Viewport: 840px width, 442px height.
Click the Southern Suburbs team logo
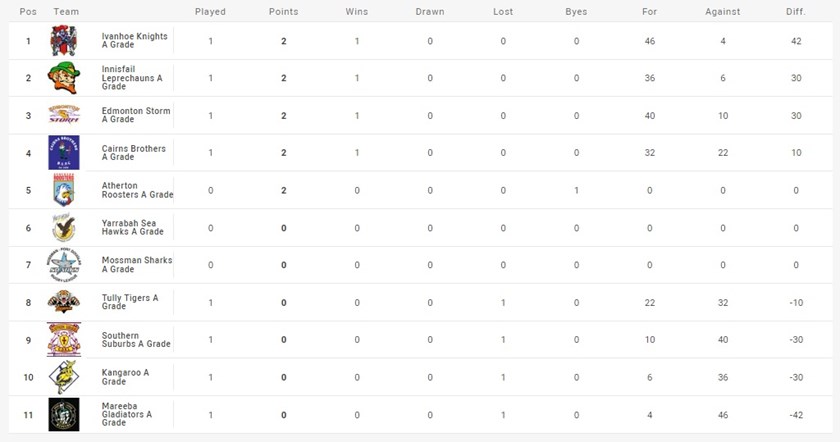tap(63, 339)
